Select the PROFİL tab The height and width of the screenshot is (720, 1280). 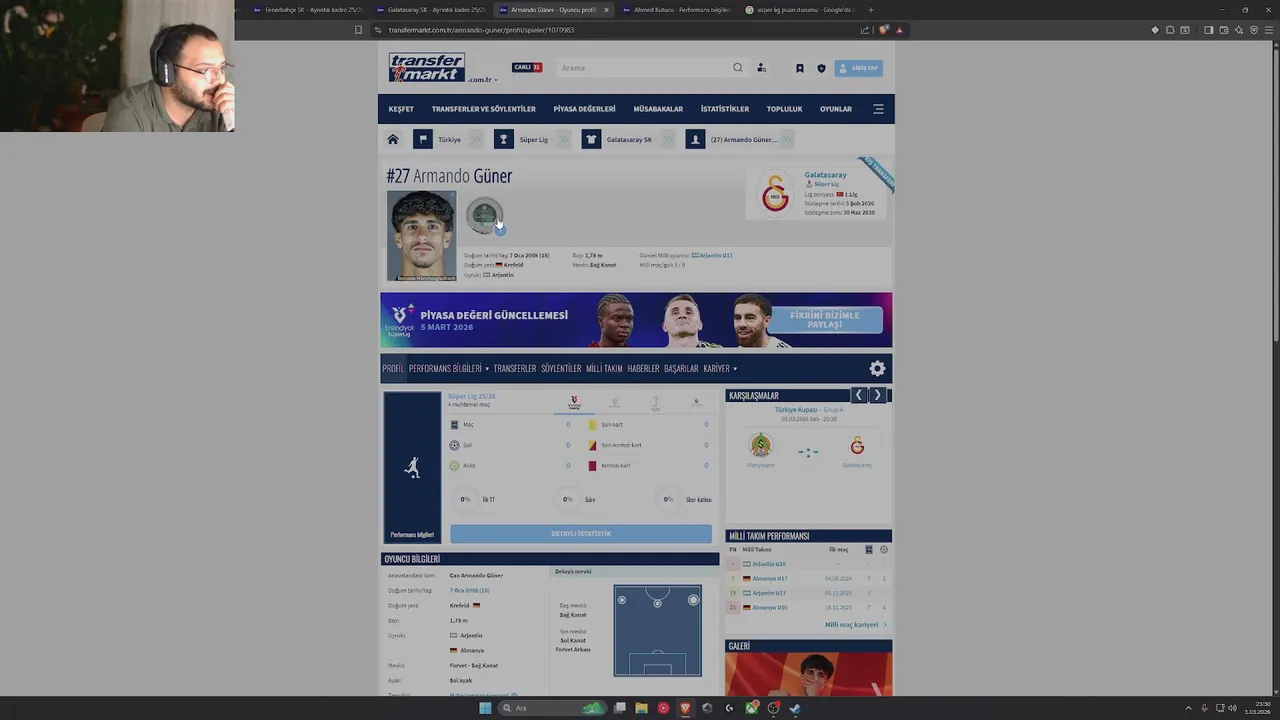point(393,368)
